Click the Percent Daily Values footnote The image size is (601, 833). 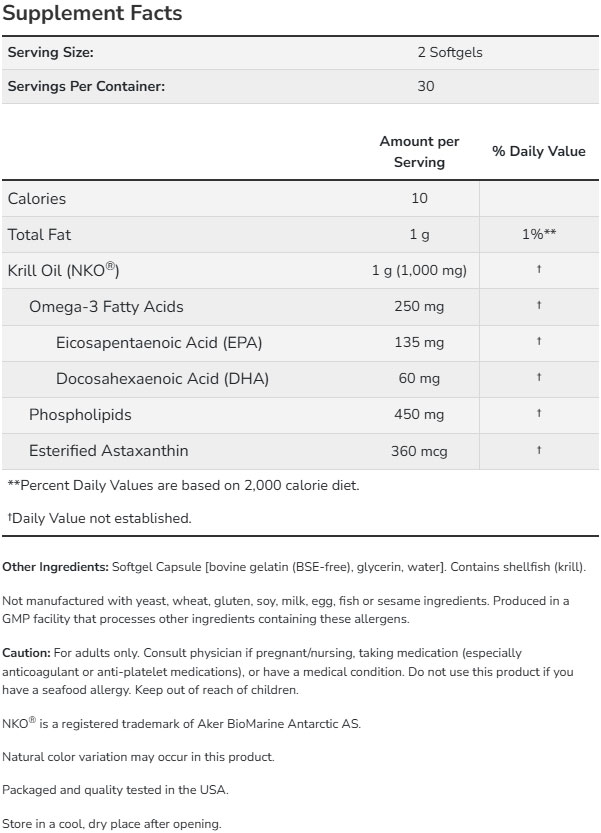[183, 486]
